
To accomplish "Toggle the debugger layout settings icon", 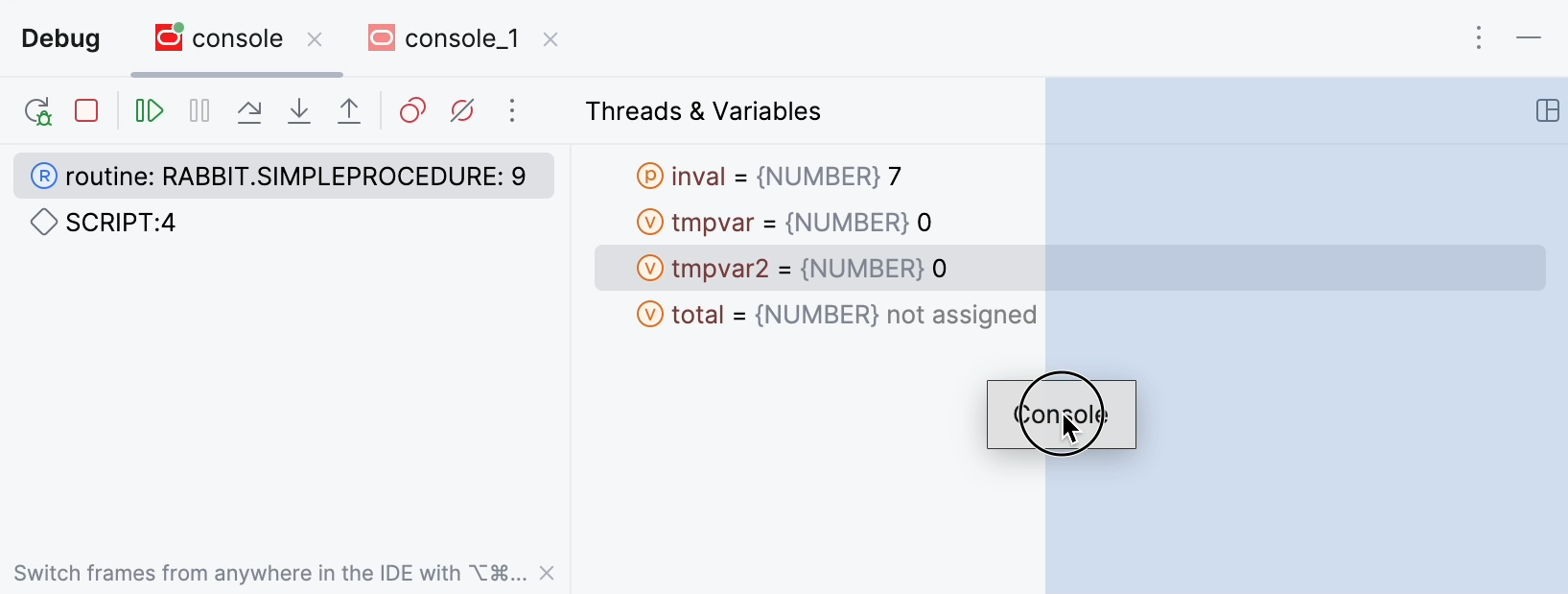I will coord(1548,111).
